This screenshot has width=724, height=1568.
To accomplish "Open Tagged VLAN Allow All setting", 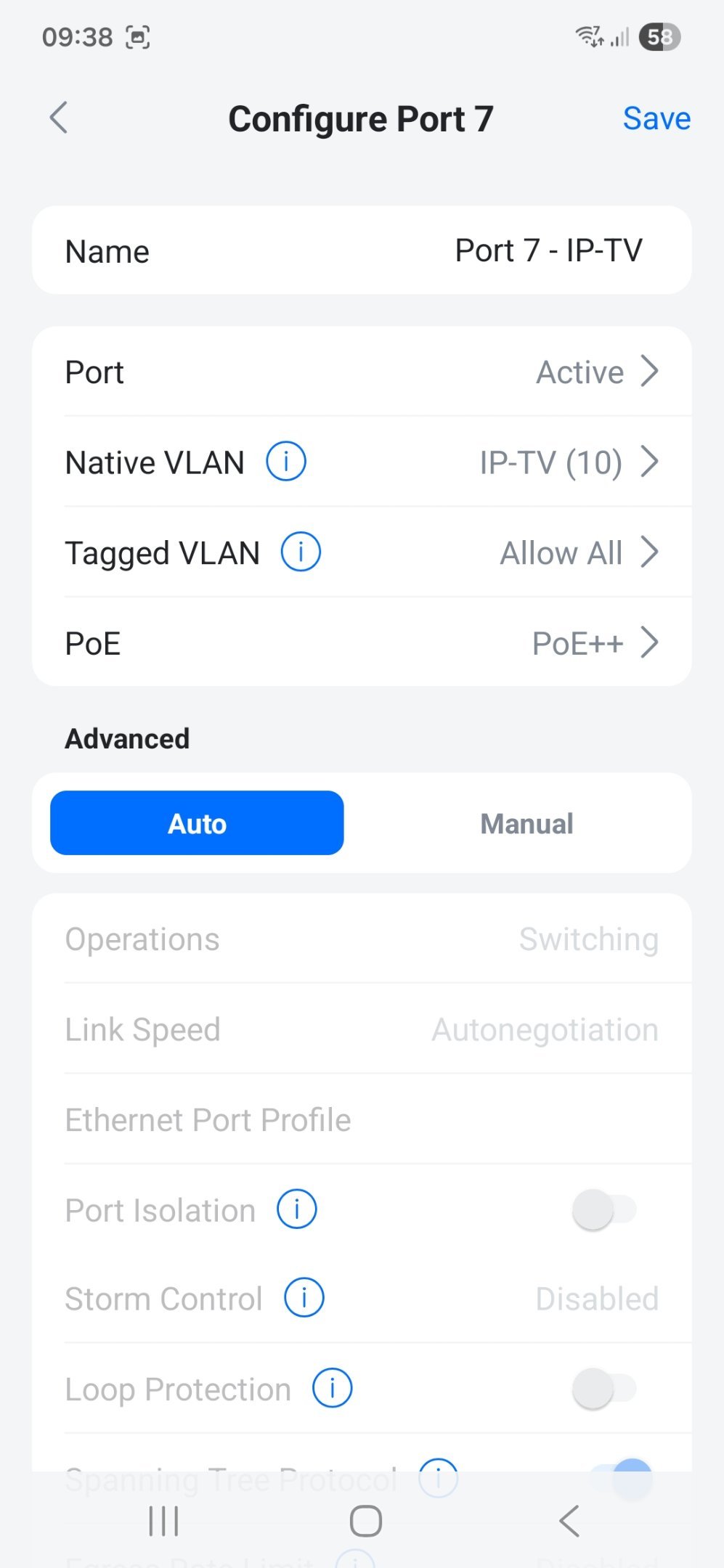I will coord(579,553).
